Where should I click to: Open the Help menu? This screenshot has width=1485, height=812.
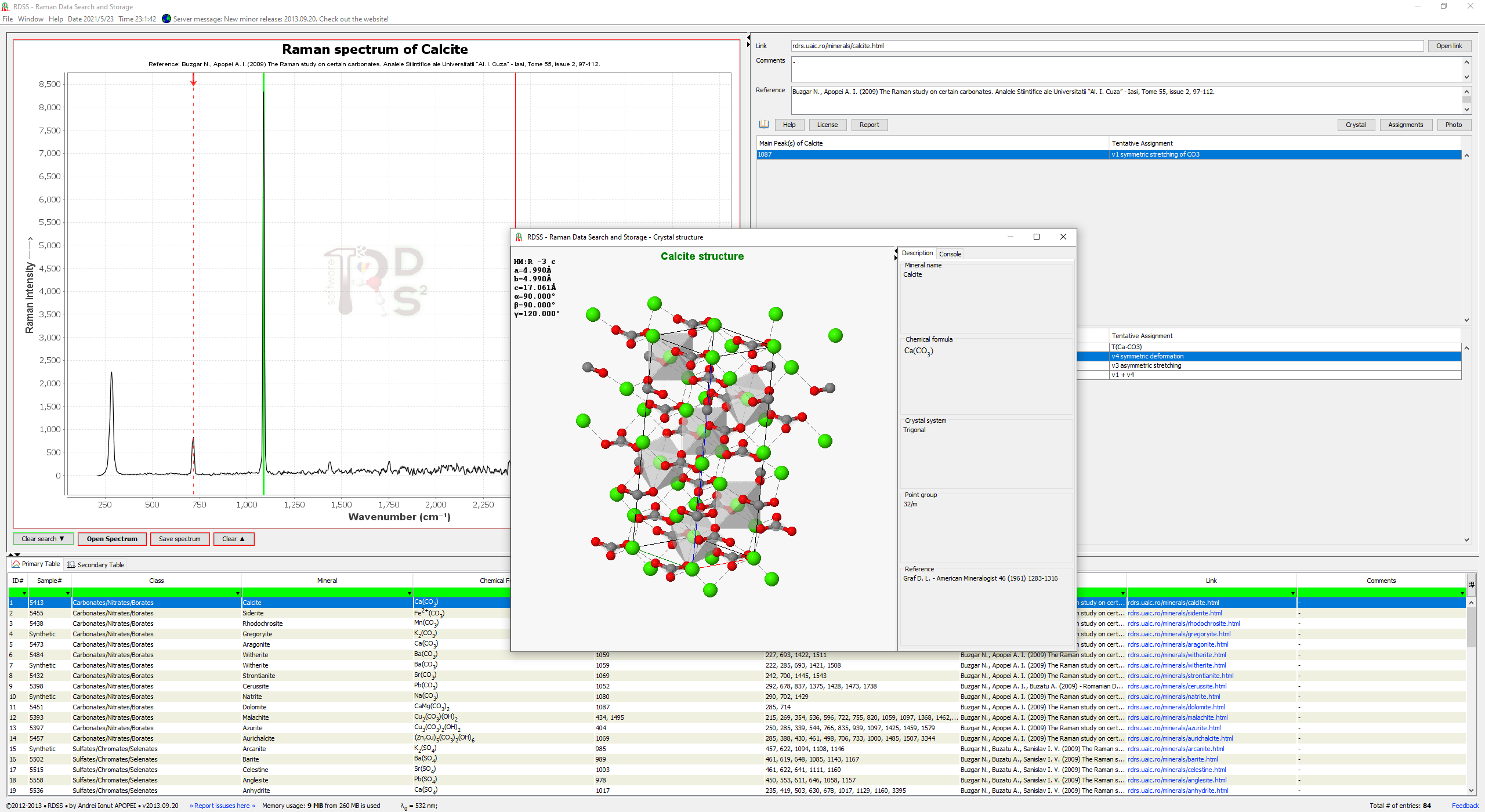tap(56, 19)
